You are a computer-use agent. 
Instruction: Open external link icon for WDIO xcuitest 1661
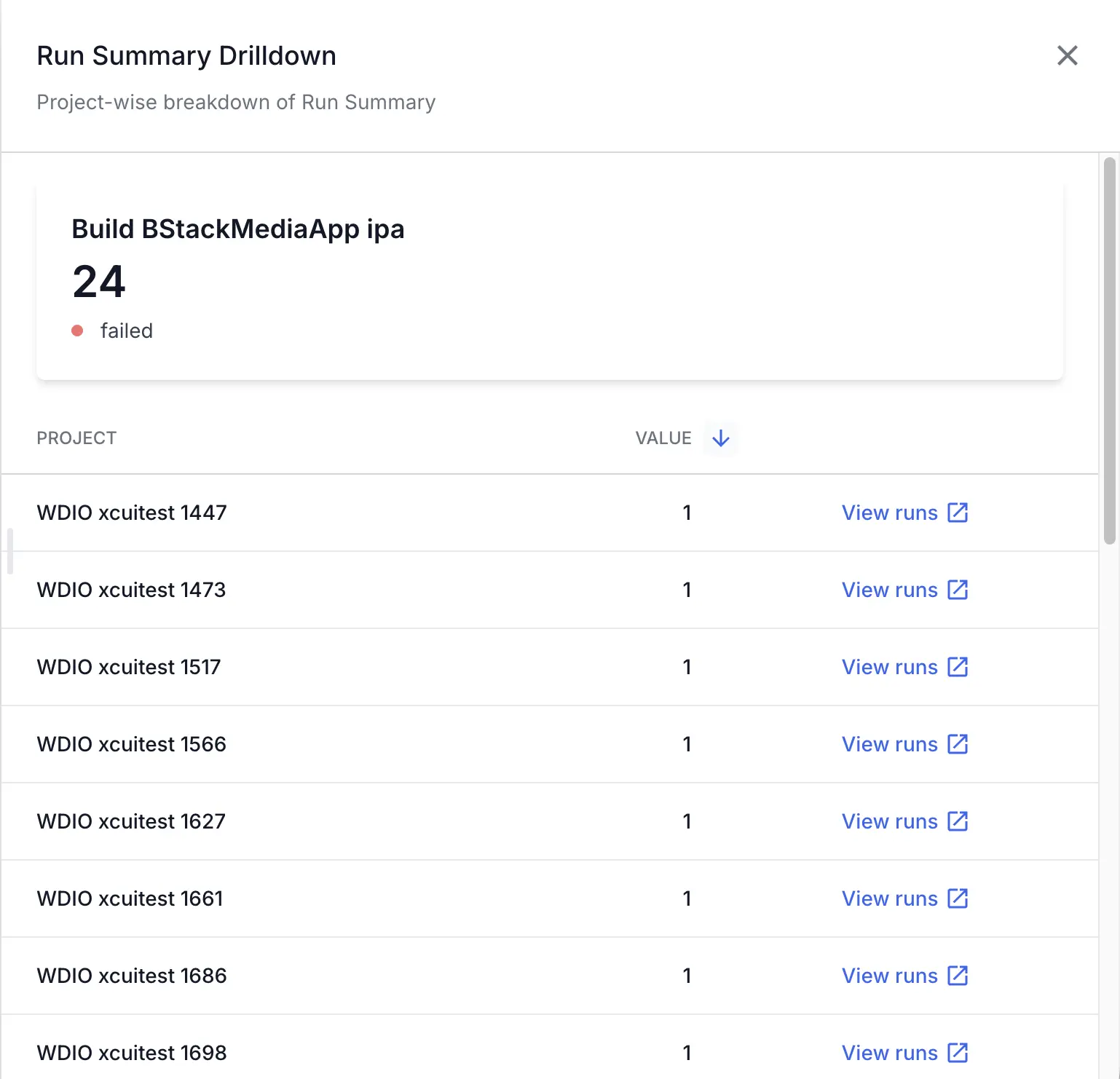(958, 898)
